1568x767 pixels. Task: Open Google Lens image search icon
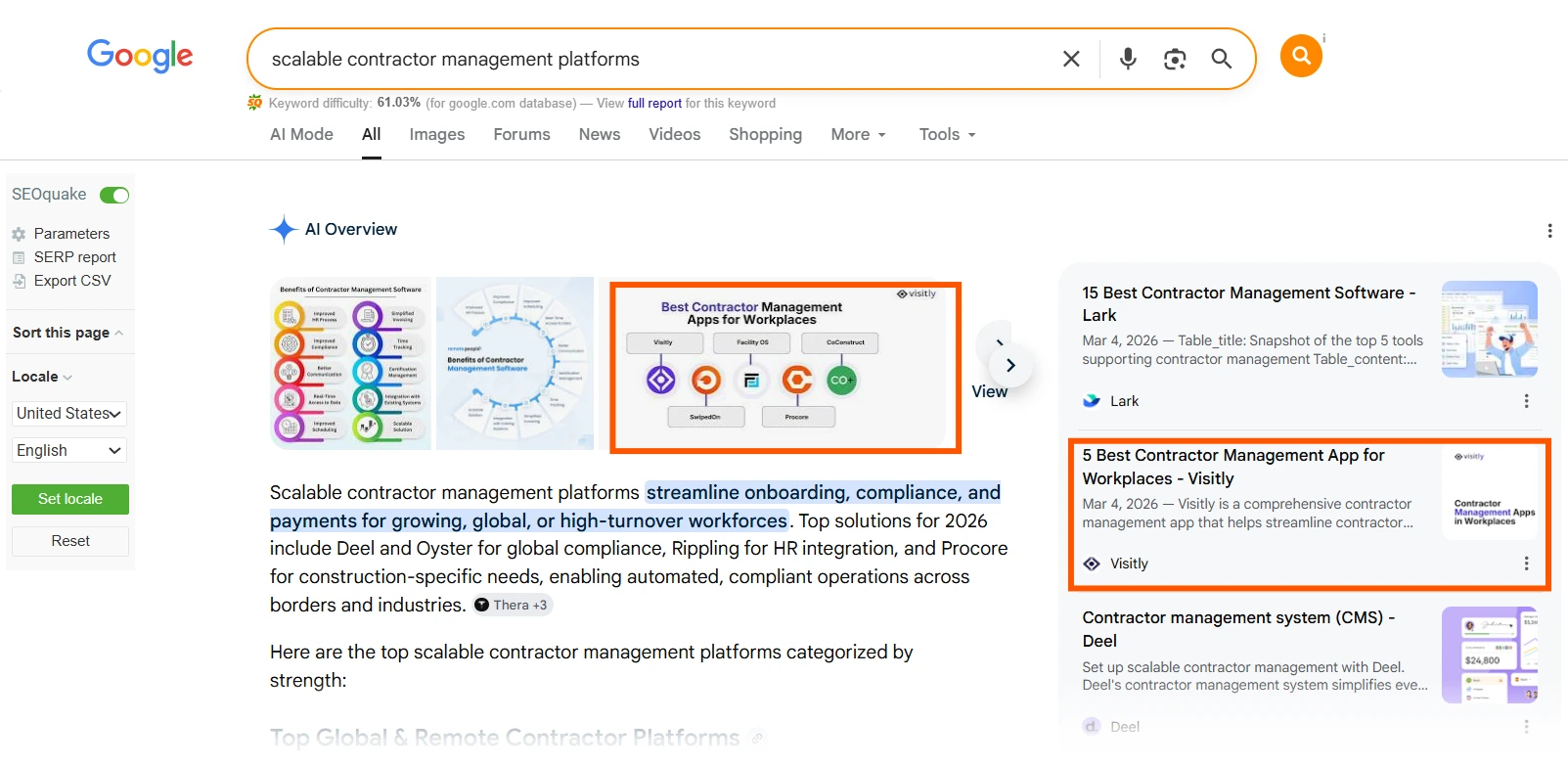(x=1175, y=59)
